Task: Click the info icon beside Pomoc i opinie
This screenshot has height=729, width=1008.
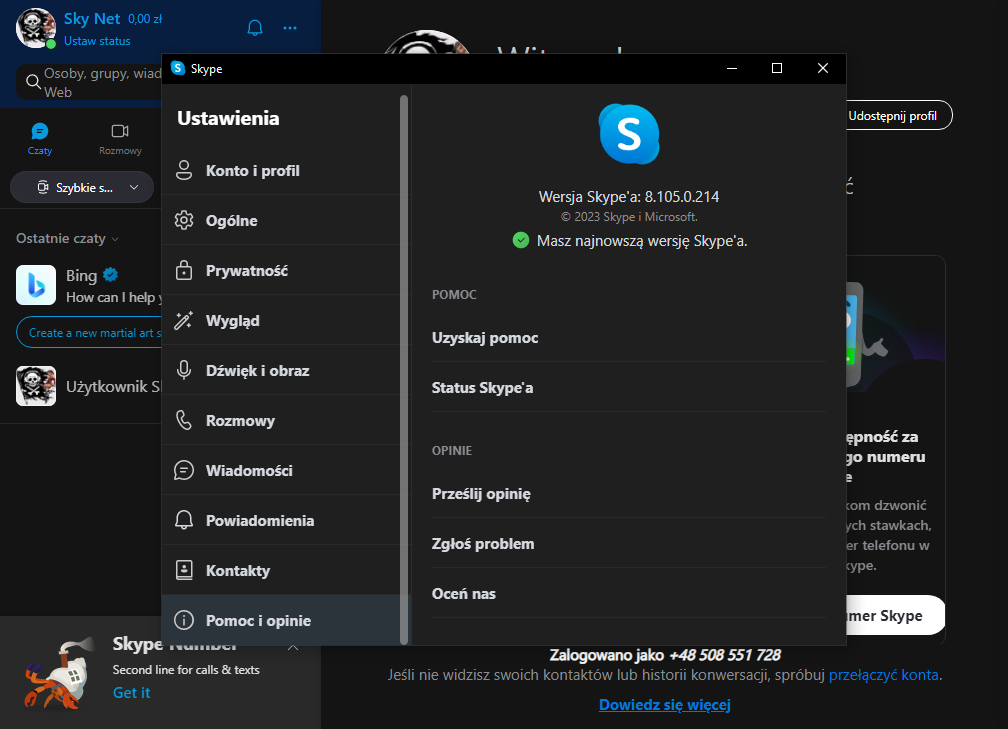Action: 184,620
